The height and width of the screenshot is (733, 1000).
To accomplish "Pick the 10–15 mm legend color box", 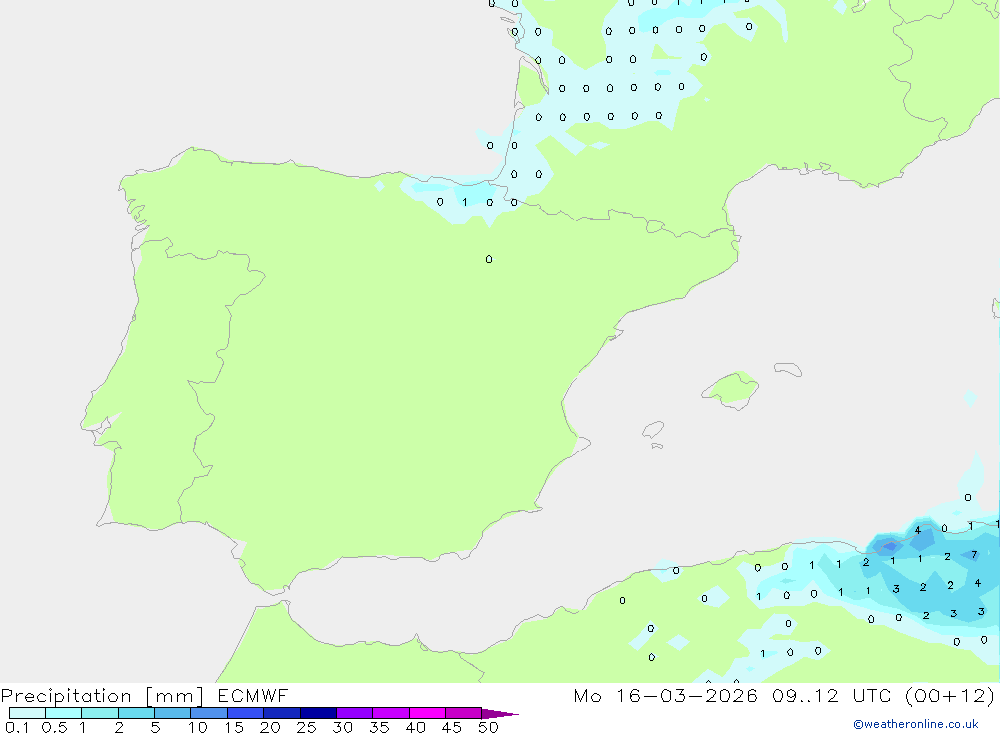I will (209, 713).
